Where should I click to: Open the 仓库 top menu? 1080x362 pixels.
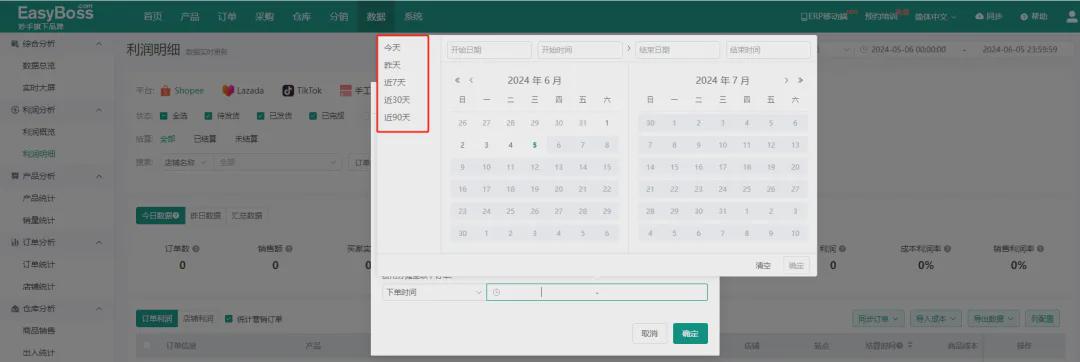(x=302, y=17)
